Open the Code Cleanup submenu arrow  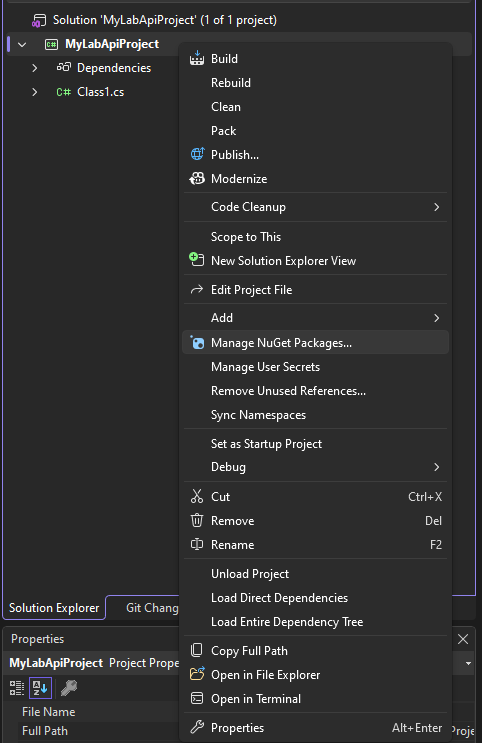coord(437,207)
